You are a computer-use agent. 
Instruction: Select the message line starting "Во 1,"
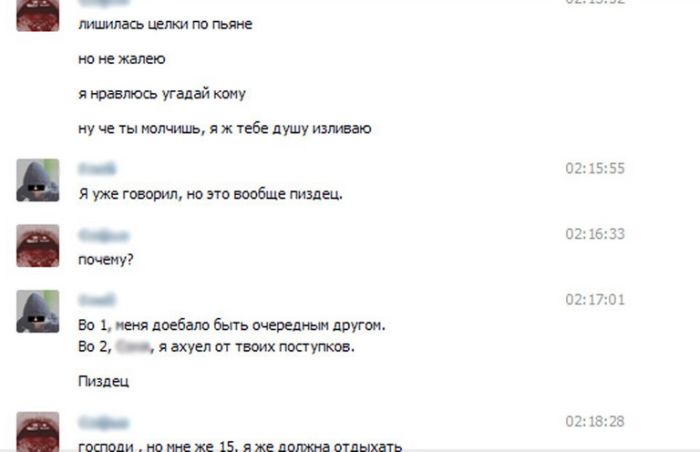click(x=232, y=325)
